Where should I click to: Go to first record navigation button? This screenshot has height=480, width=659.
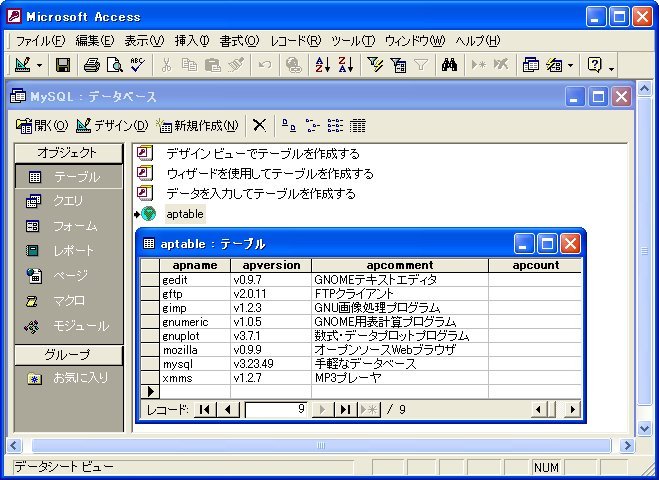205,409
